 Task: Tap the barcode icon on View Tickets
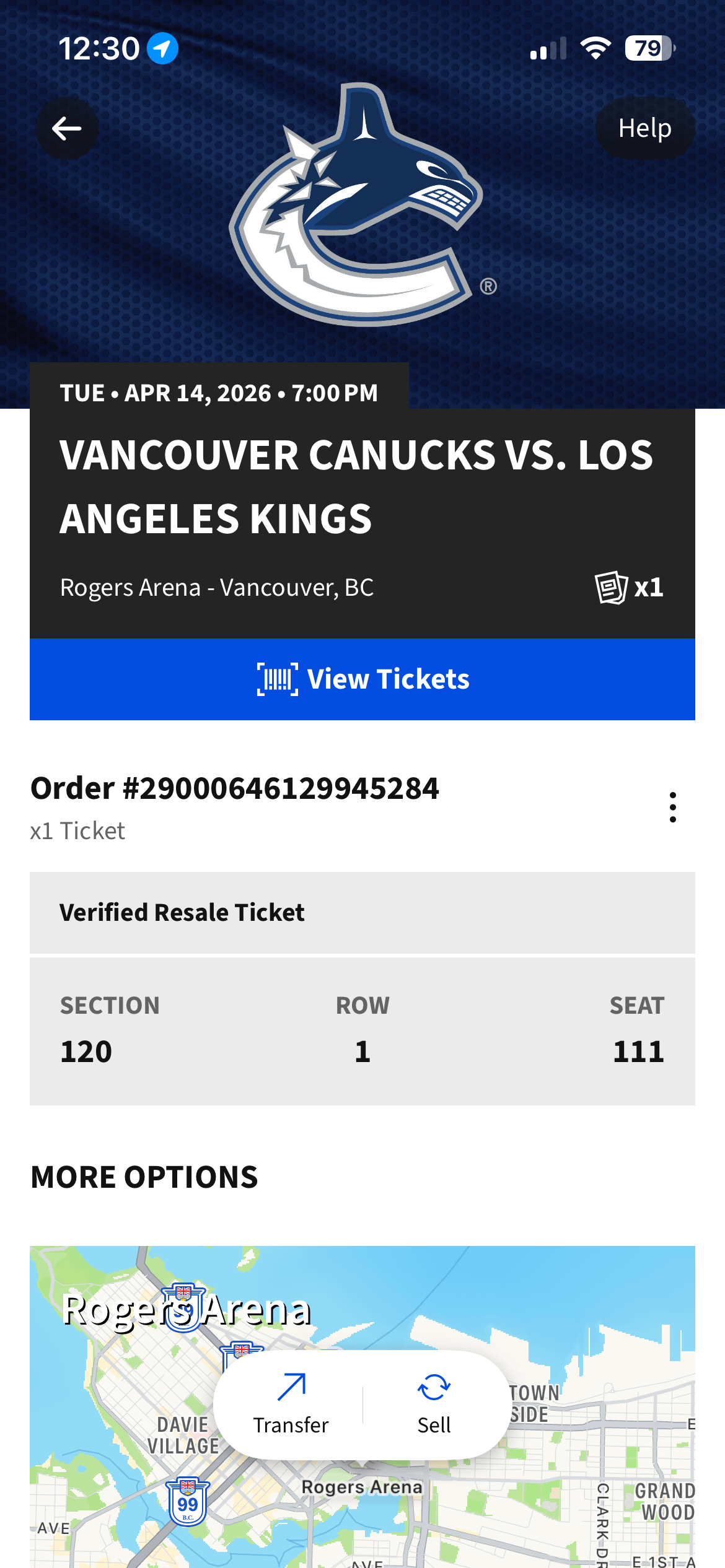[277, 679]
